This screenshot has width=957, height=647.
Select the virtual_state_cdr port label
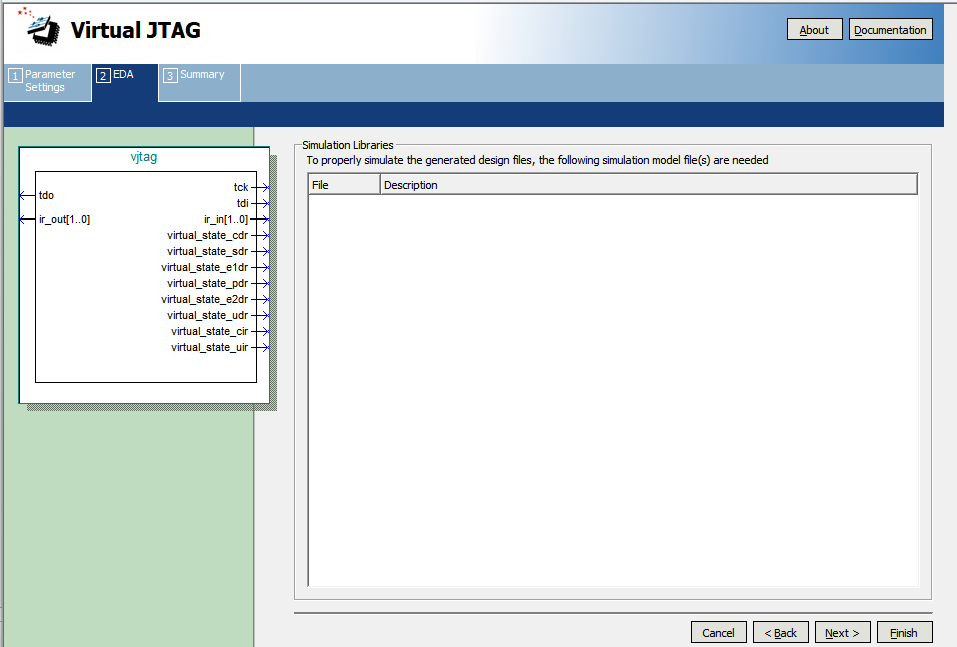click(x=208, y=235)
